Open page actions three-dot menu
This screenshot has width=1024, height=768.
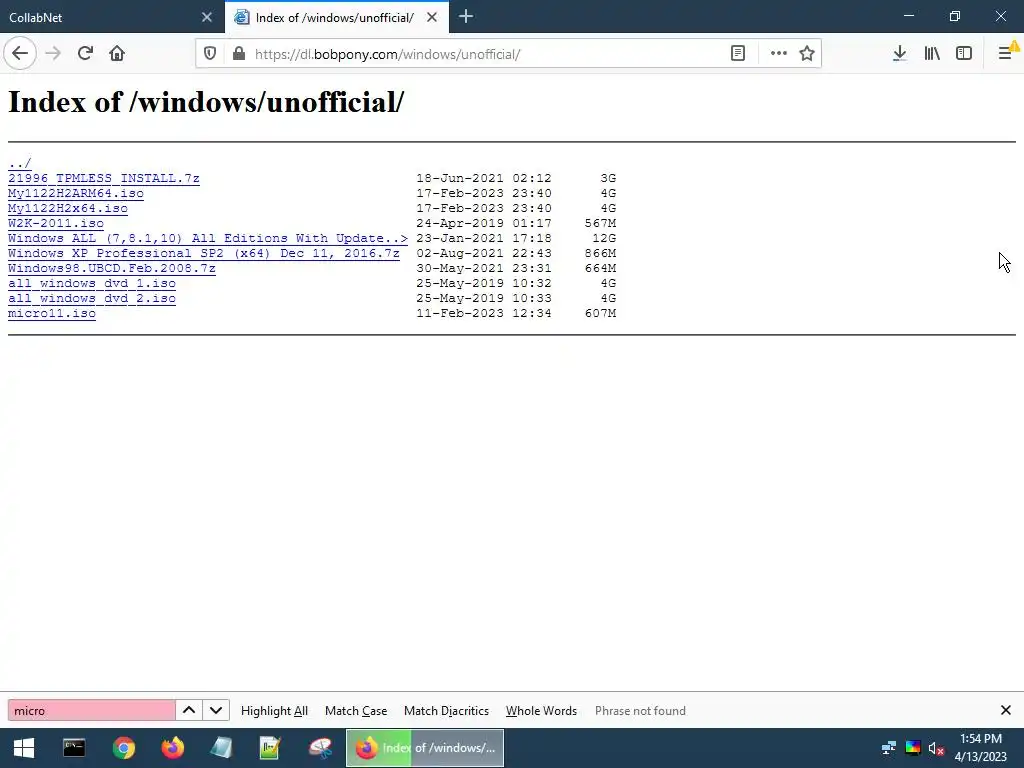pos(778,54)
